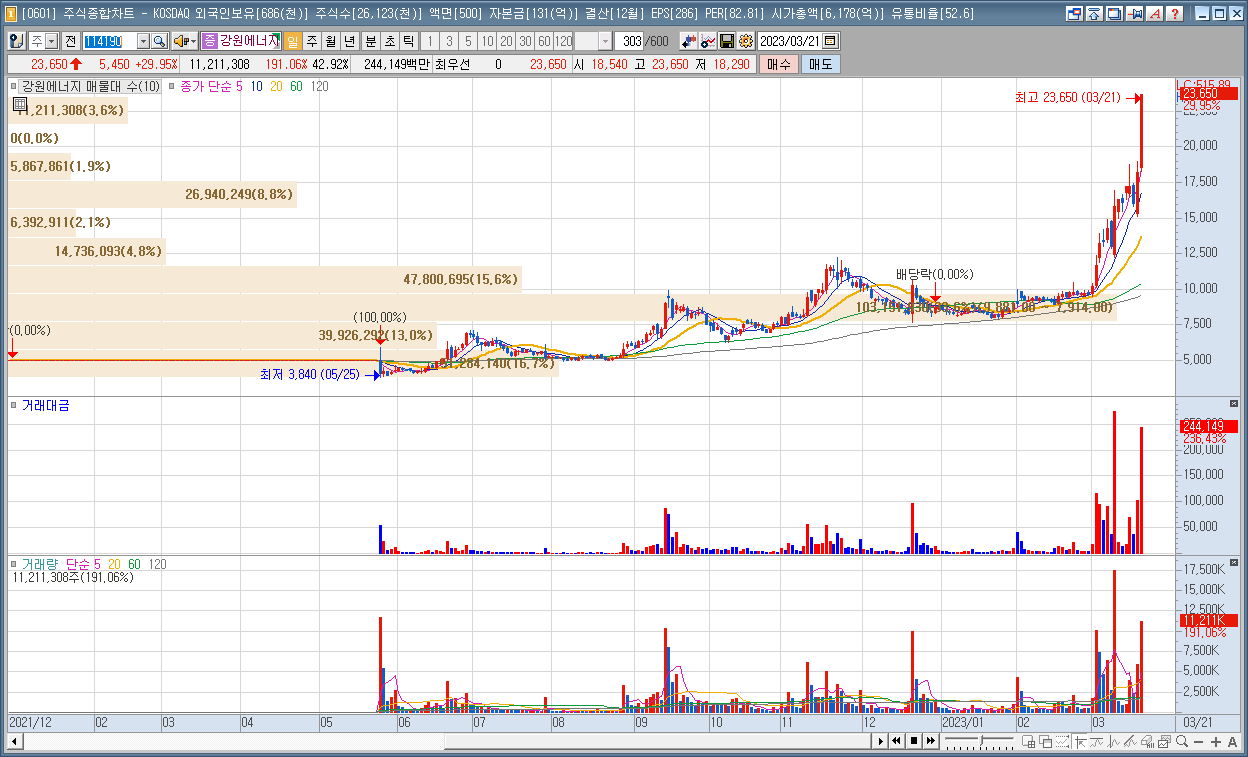
Task: Click the play forward chart button
Action: (x=881, y=741)
